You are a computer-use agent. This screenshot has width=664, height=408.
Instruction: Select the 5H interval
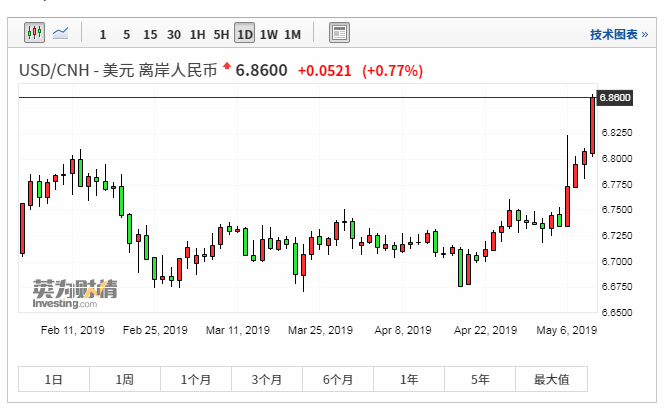[x=221, y=34]
